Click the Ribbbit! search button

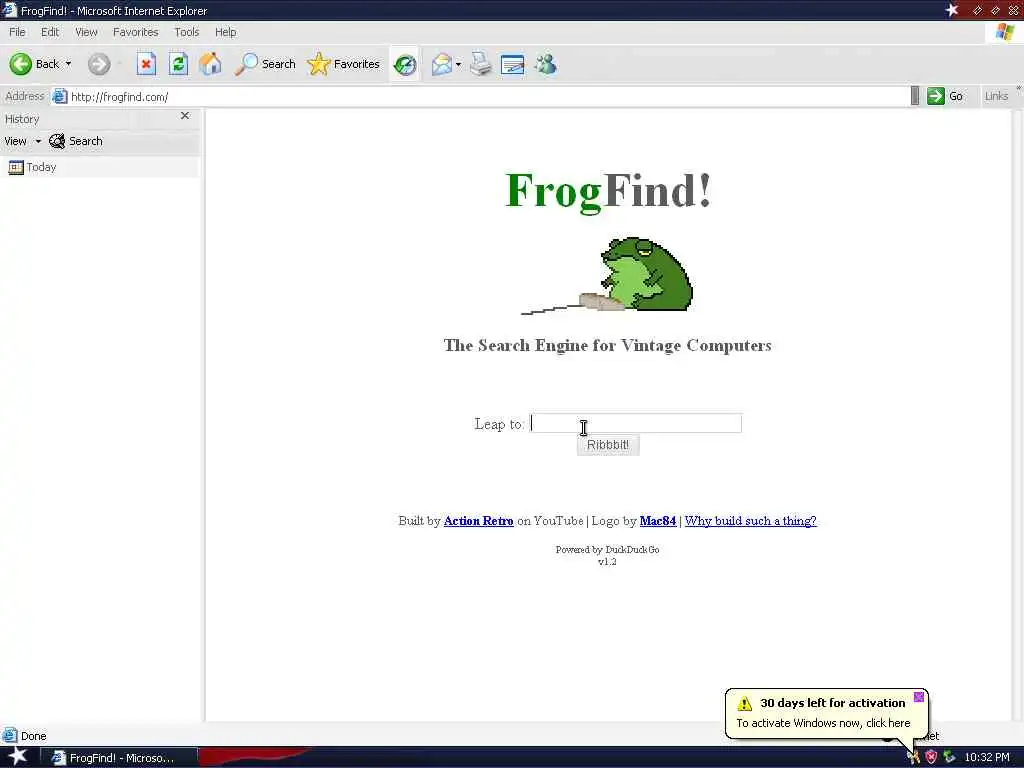[608, 445]
